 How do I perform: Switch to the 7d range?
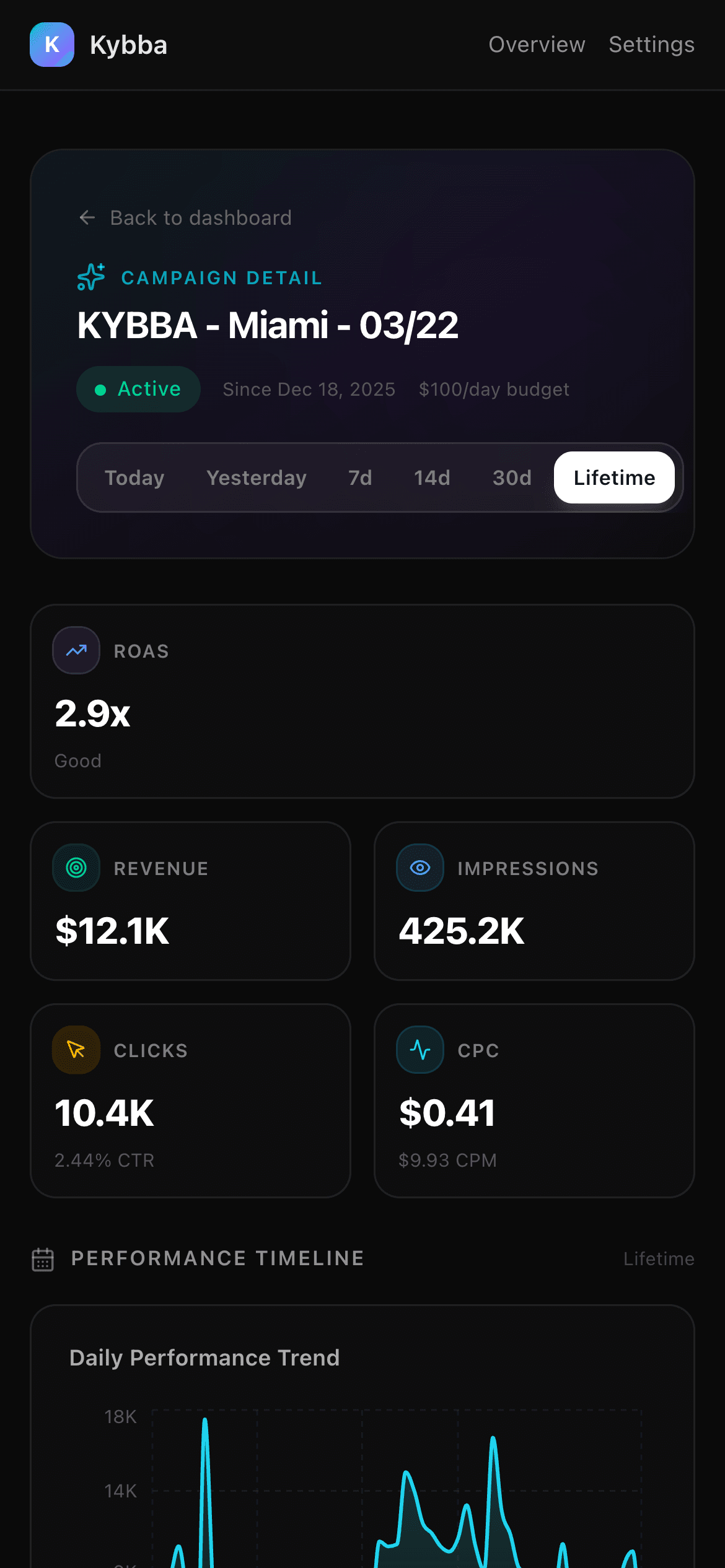pos(360,477)
